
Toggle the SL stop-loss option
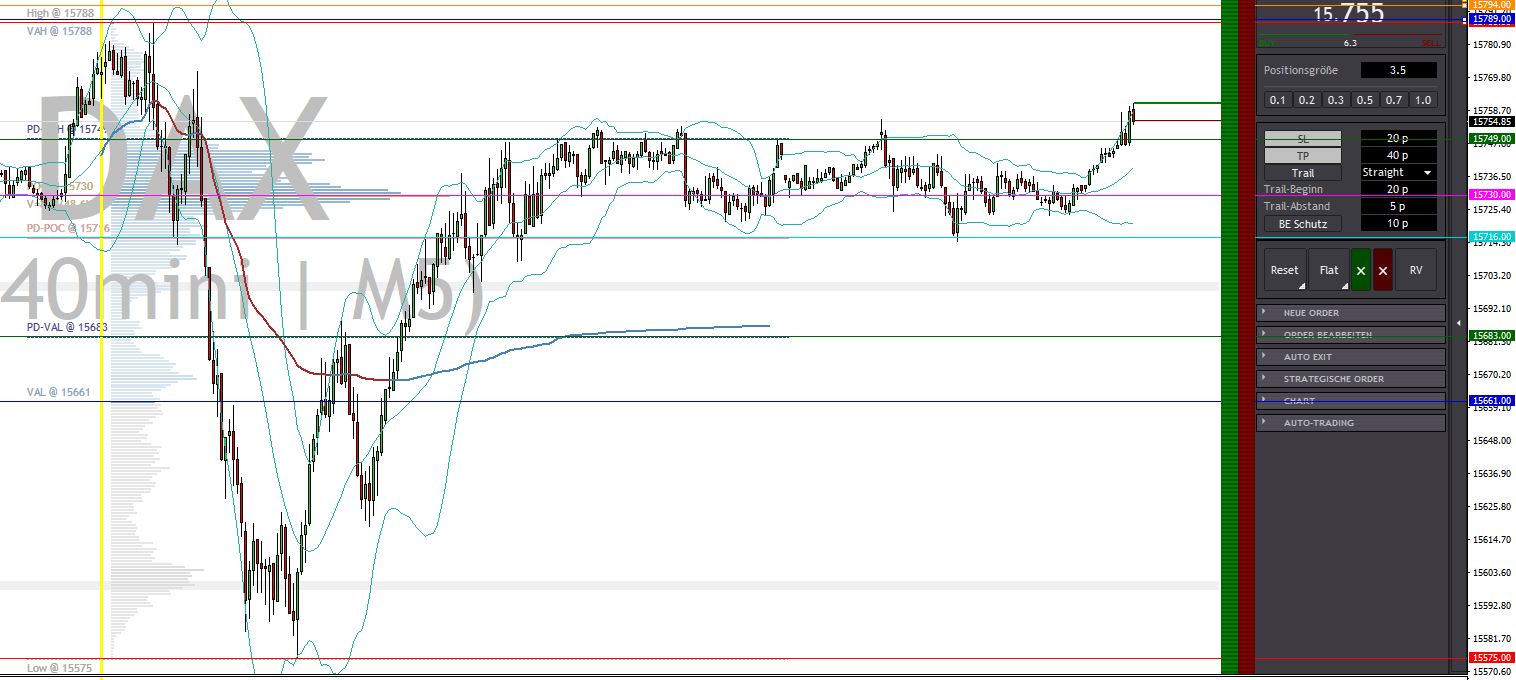(x=1302, y=139)
